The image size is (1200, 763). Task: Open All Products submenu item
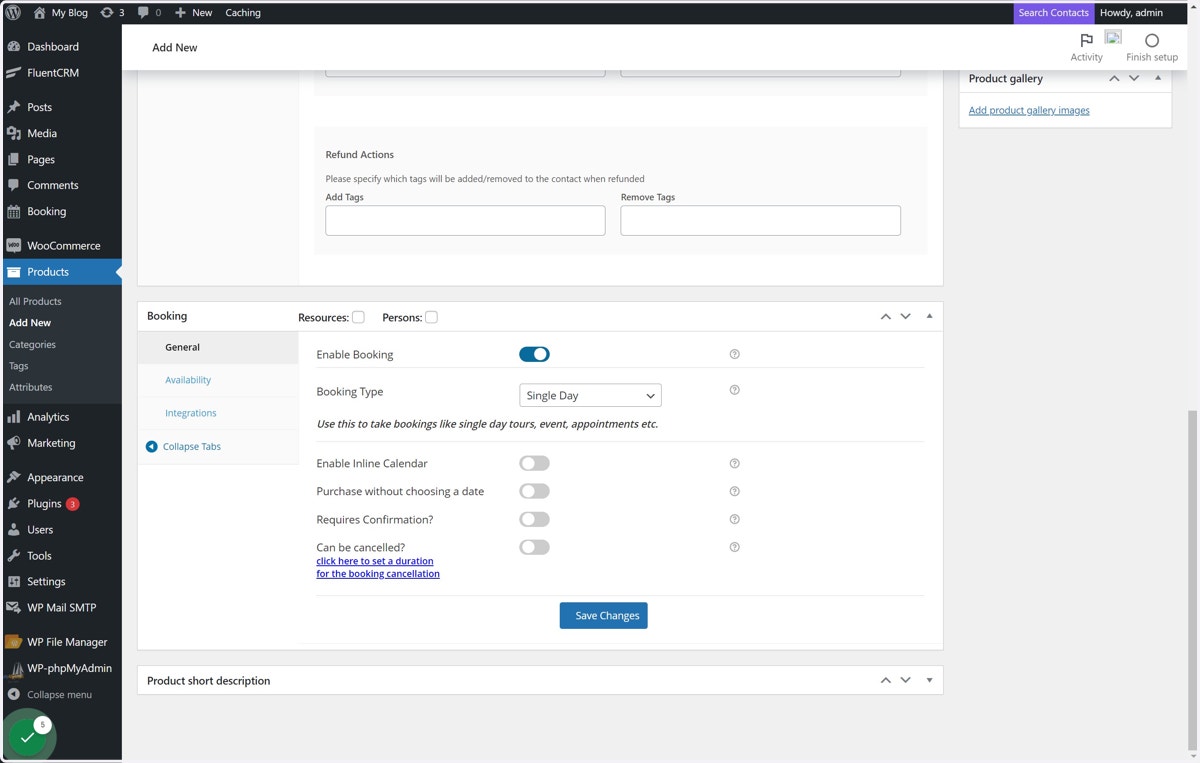tap(35, 301)
